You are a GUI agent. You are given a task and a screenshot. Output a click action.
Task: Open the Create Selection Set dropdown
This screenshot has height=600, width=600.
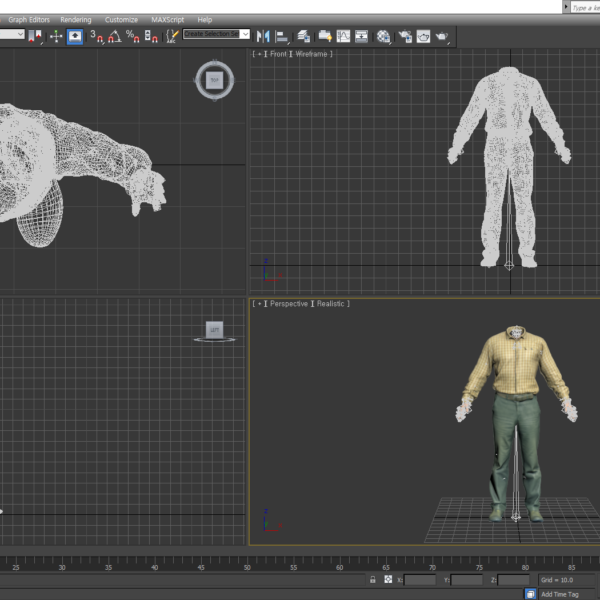[245, 34]
